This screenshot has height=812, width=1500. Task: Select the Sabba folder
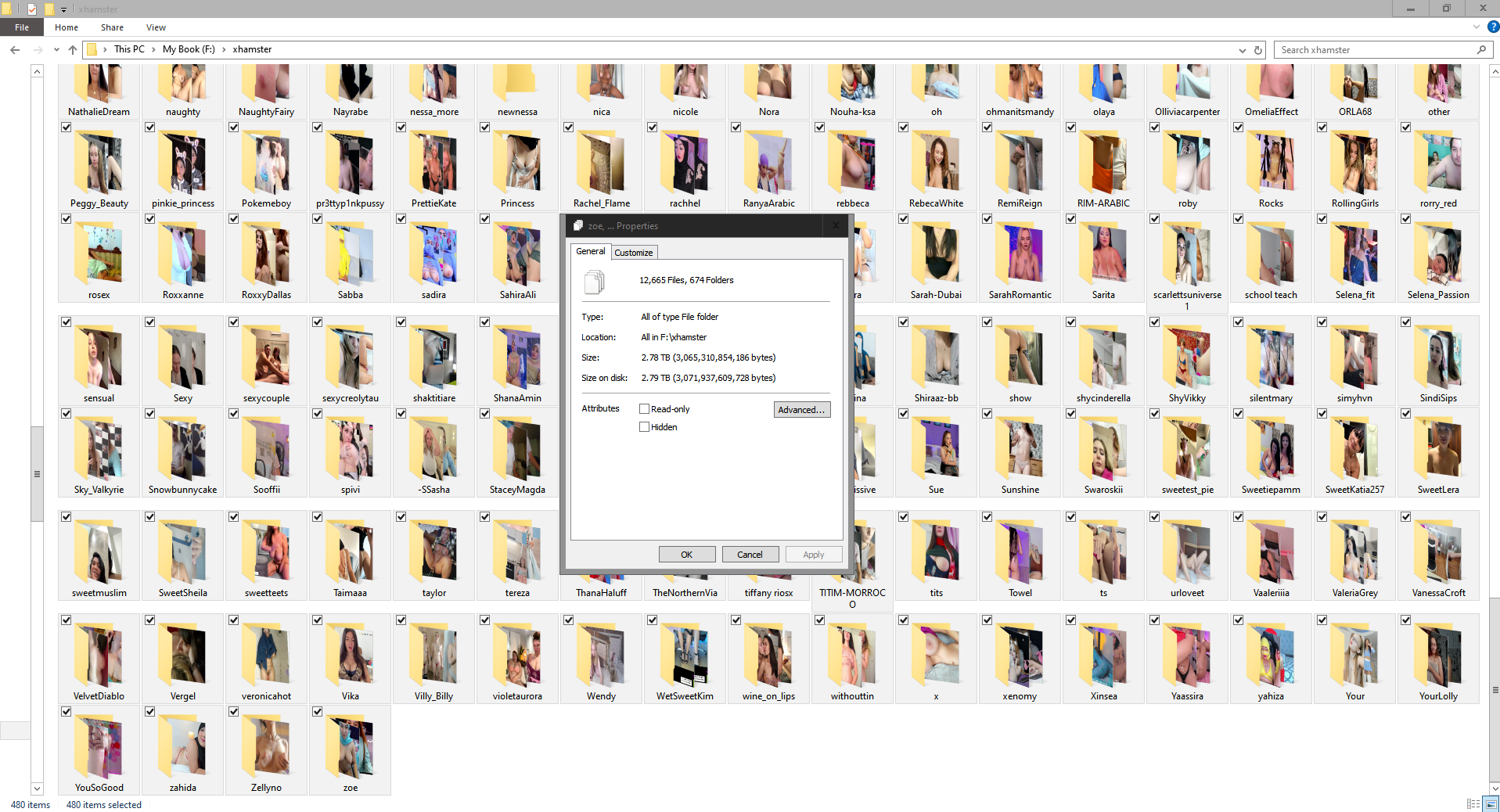[350, 257]
